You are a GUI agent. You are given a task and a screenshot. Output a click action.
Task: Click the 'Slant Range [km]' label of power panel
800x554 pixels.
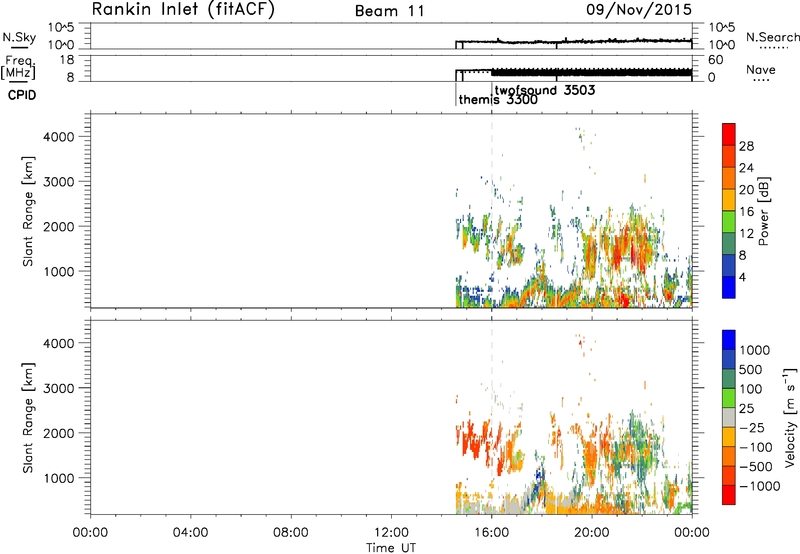pyautogui.click(x=28, y=211)
